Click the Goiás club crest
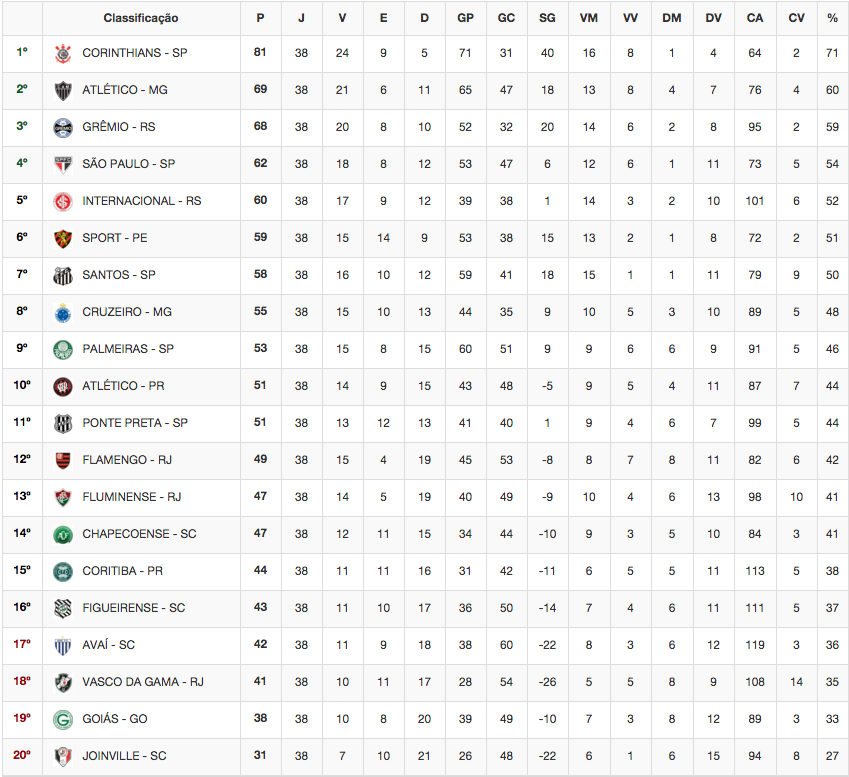Image resolution: width=849 pixels, height=777 pixels. coord(63,719)
